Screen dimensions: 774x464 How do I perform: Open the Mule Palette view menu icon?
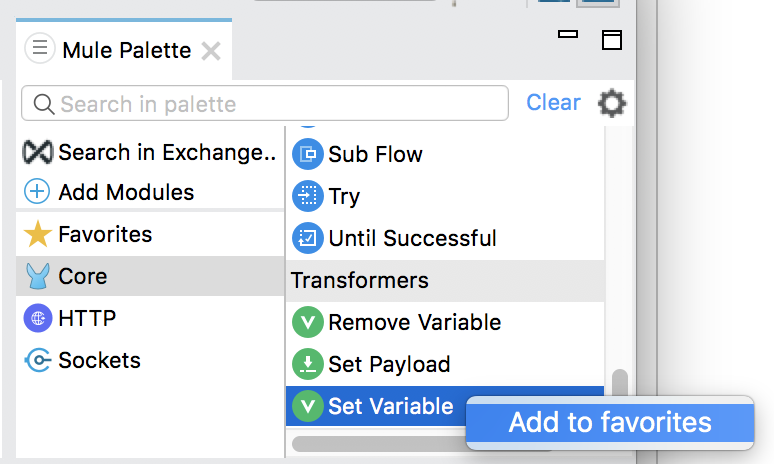(40, 48)
